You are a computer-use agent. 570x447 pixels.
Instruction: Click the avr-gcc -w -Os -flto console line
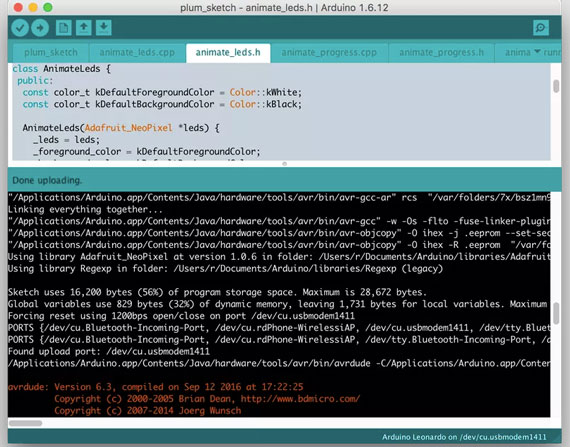click(x=279, y=221)
